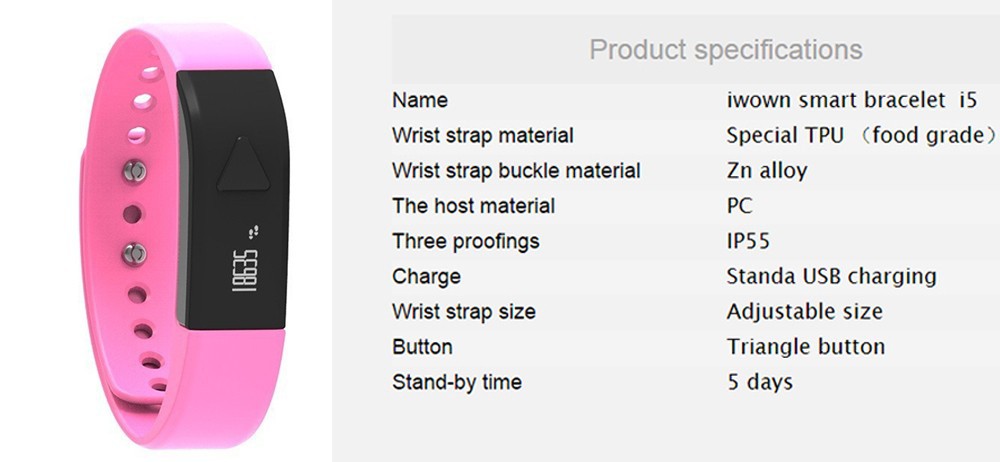Click the "Wrist strap material" label
Screen dimensions: 1000x462
(x=483, y=135)
